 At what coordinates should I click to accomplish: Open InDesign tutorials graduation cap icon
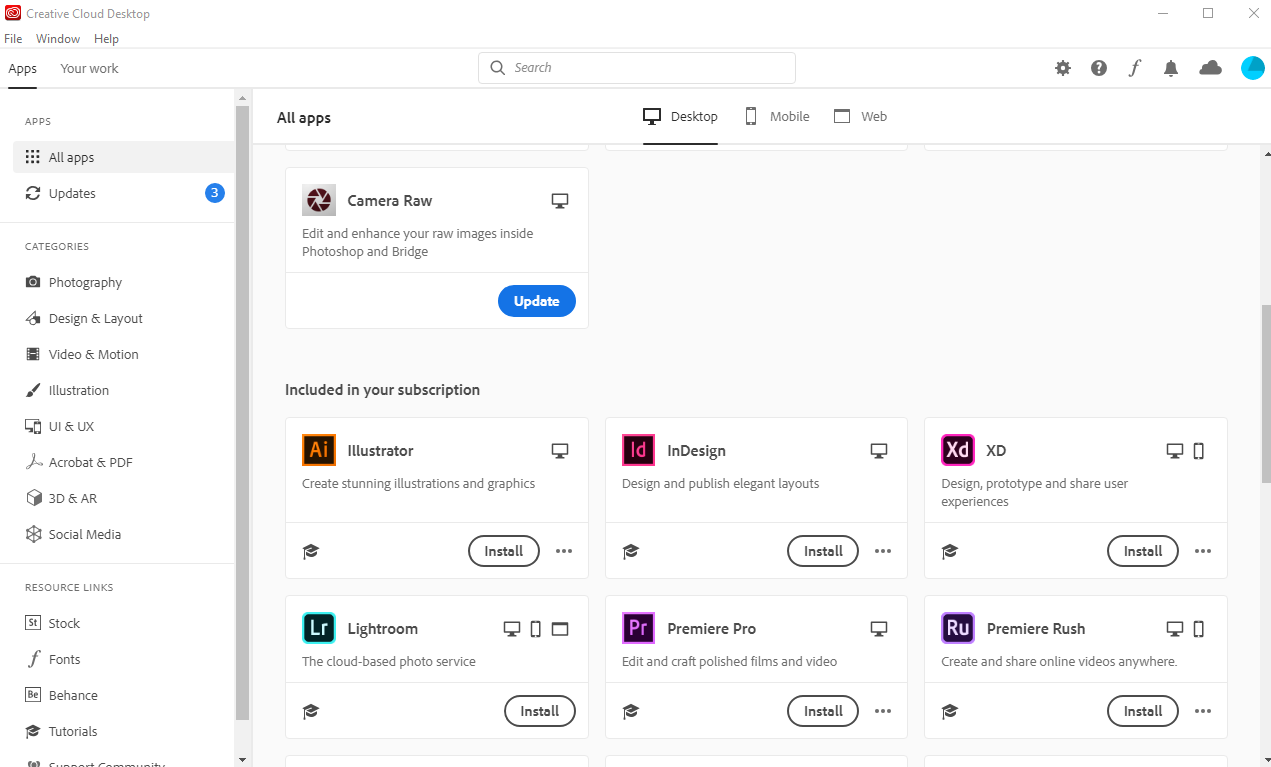(630, 551)
